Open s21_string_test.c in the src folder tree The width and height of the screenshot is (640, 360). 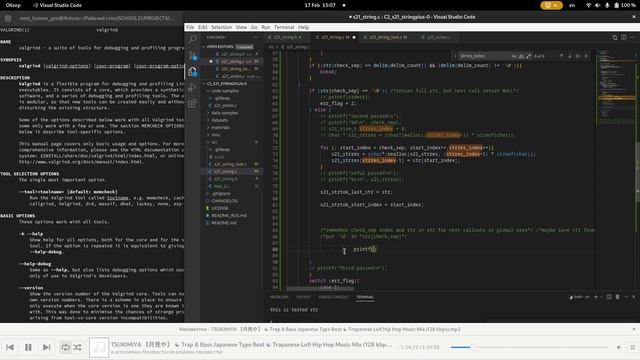(231, 164)
